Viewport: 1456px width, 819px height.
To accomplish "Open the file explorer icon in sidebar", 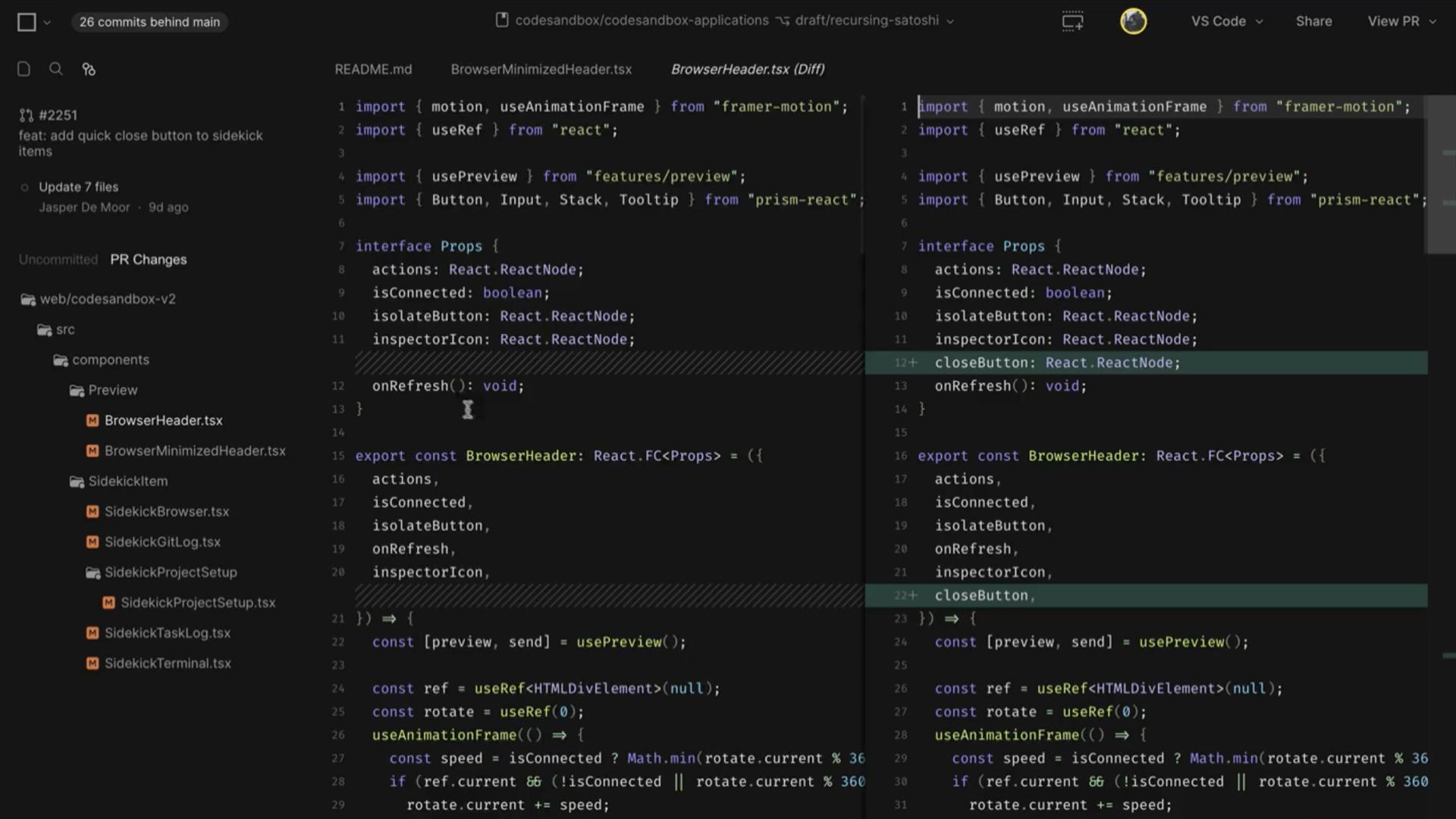I will tap(23, 68).
